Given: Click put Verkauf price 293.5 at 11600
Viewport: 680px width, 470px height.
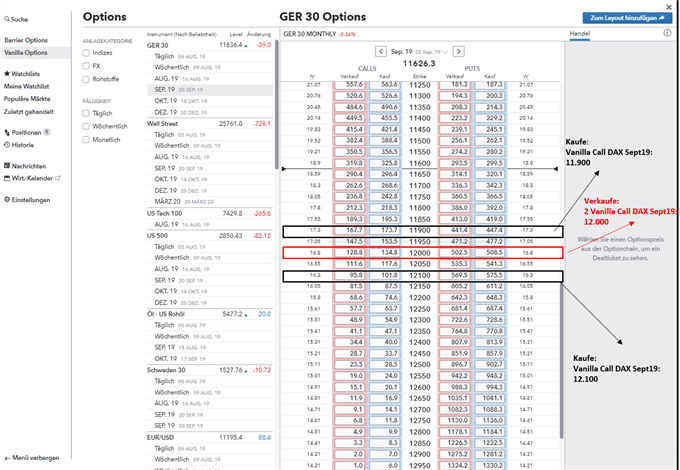Looking at the screenshot, I should (454, 163).
